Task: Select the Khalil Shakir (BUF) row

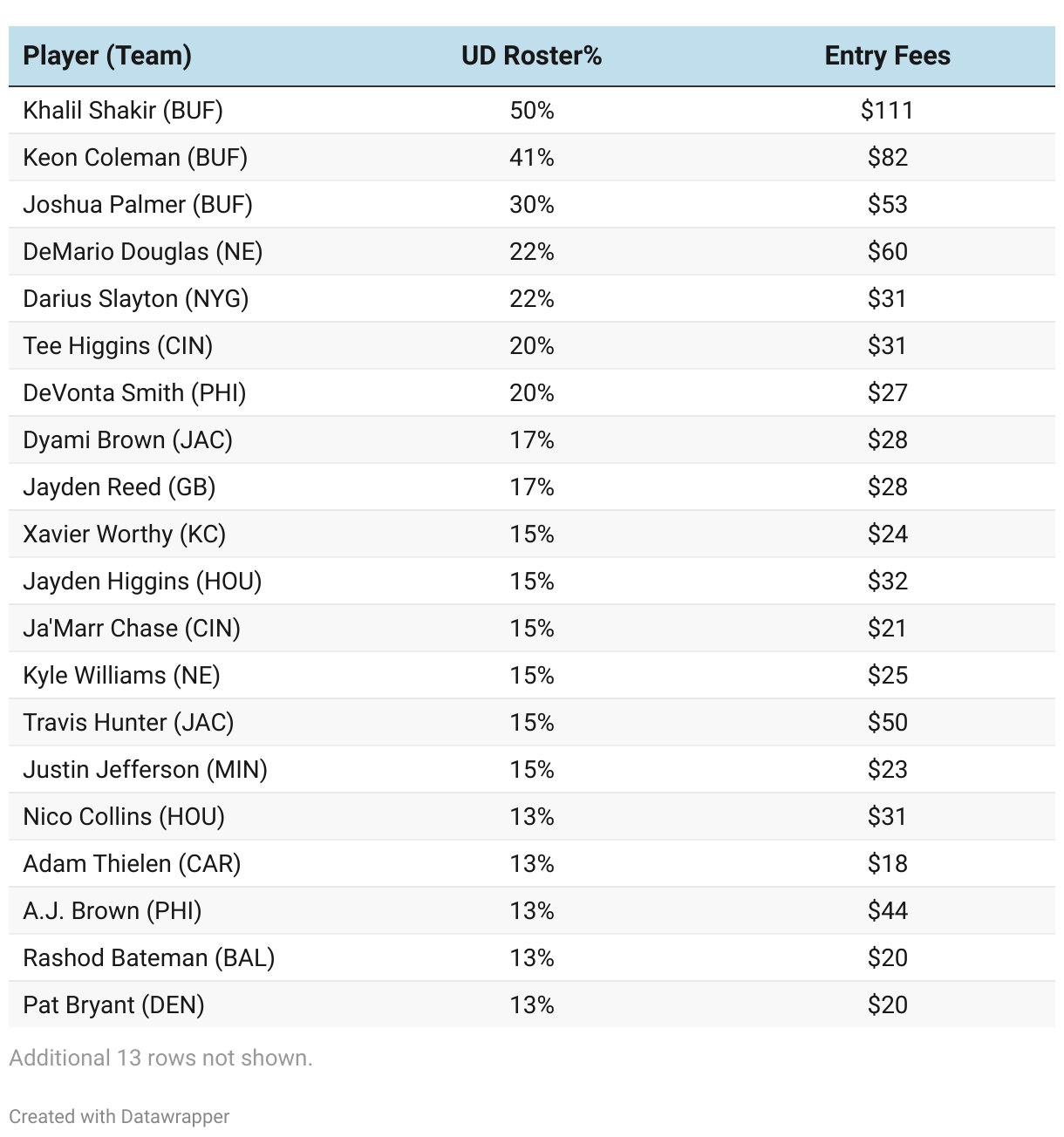Action: point(532,110)
